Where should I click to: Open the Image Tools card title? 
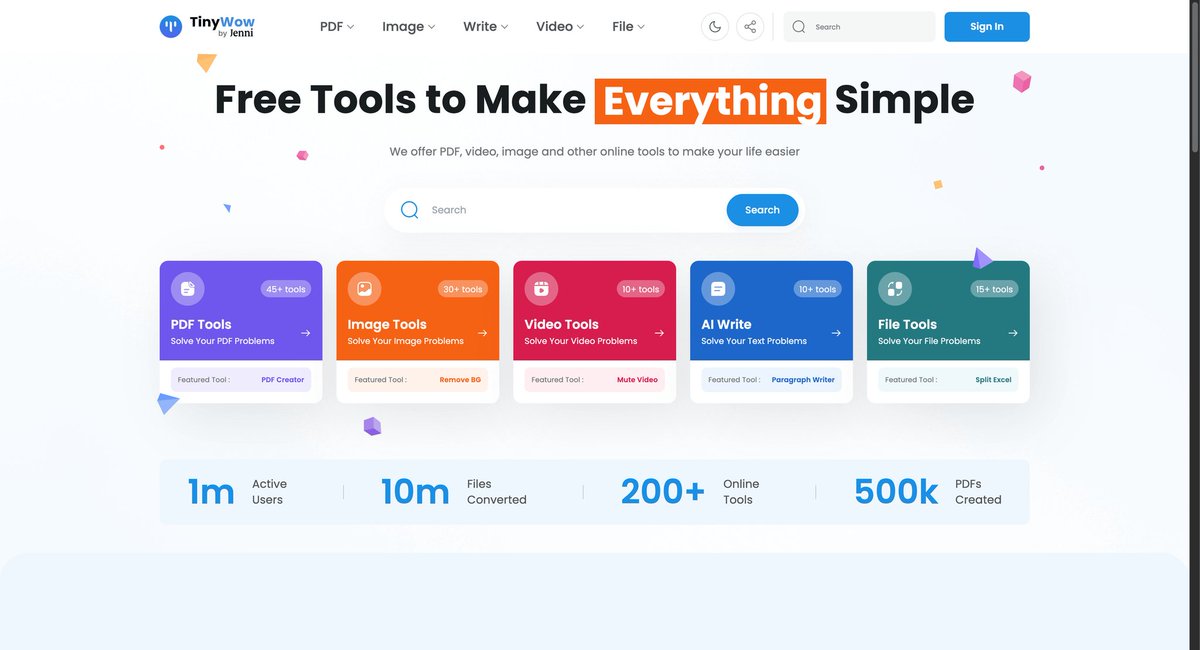coord(387,324)
